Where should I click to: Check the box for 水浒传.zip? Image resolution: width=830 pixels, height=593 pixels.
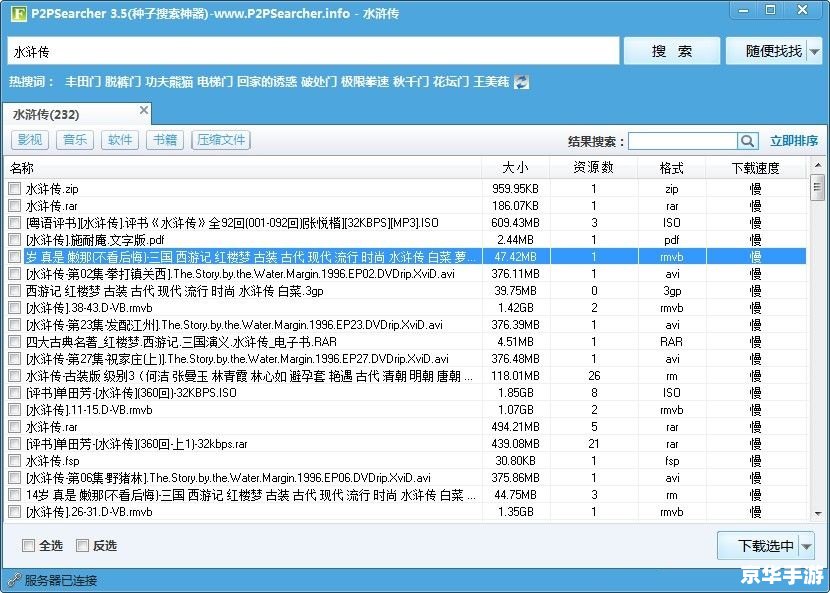point(15,188)
